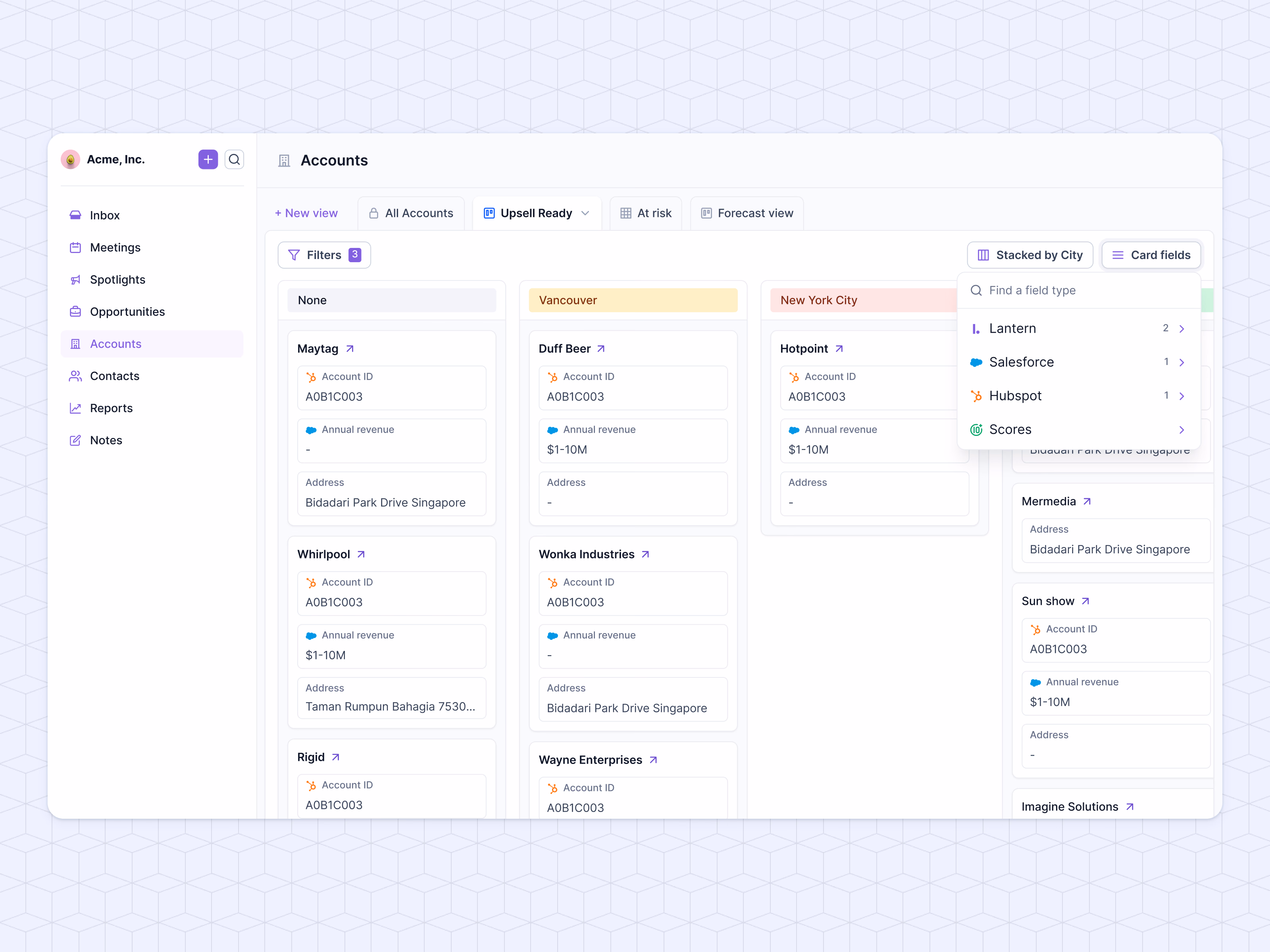
Task: Open Duff Beer account arrow icon
Action: 600,349
